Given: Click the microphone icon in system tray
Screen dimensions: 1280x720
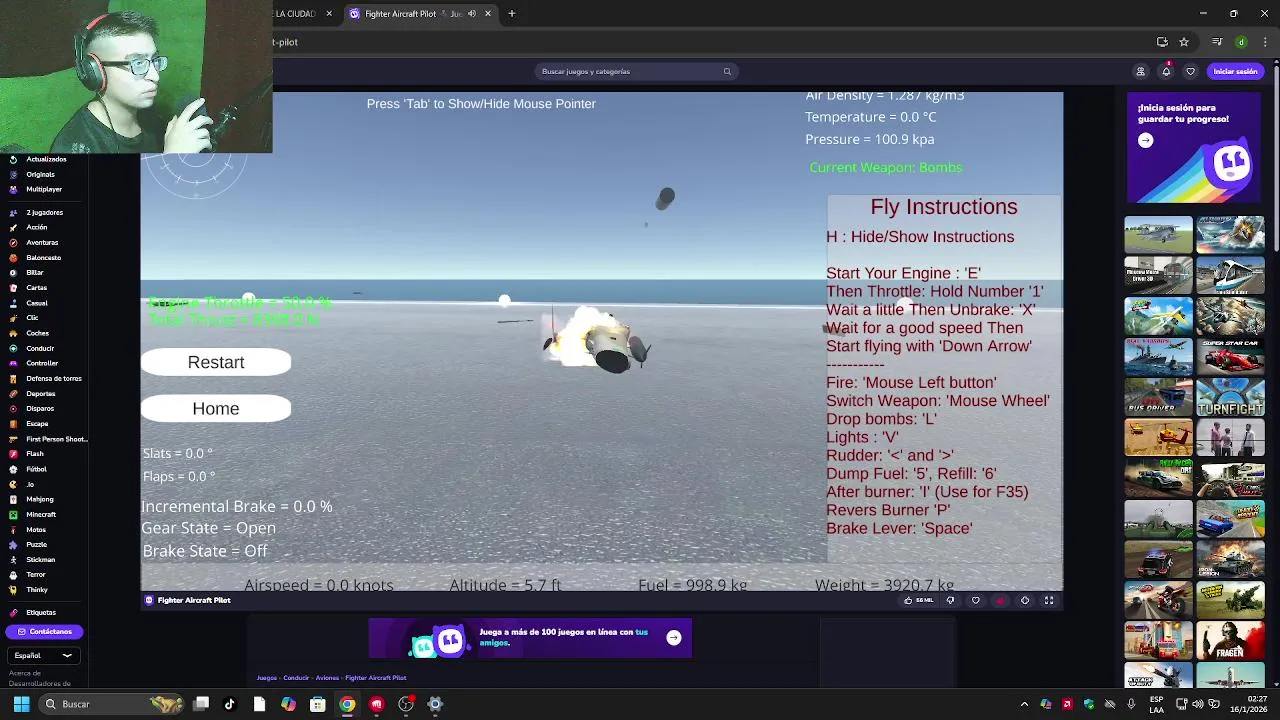Looking at the screenshot, I should click(1131, 704).
